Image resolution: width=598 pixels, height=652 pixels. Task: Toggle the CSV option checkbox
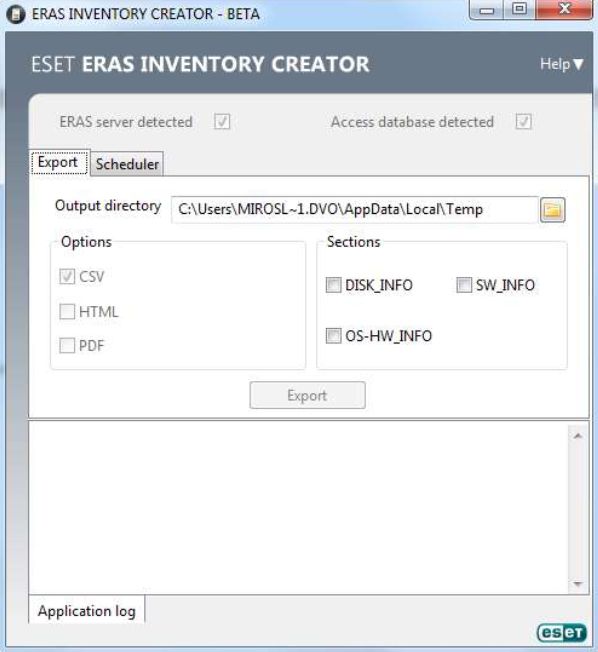click(67, 277)
